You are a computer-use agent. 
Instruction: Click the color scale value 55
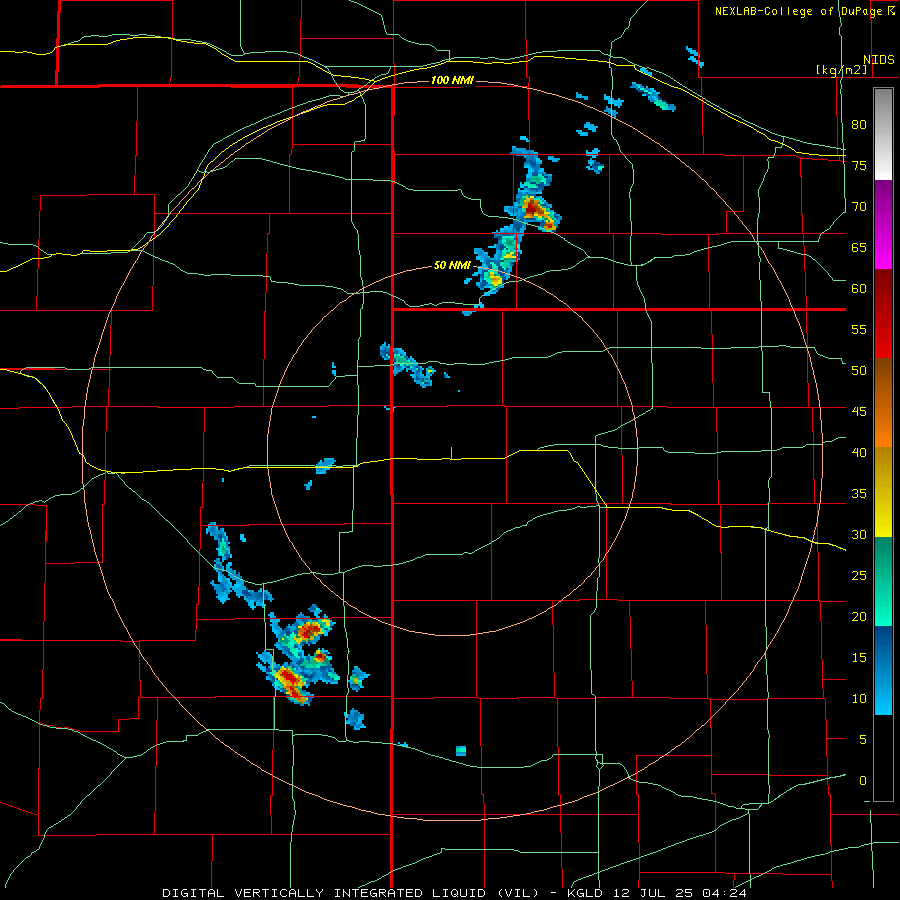tap(859, 330)
